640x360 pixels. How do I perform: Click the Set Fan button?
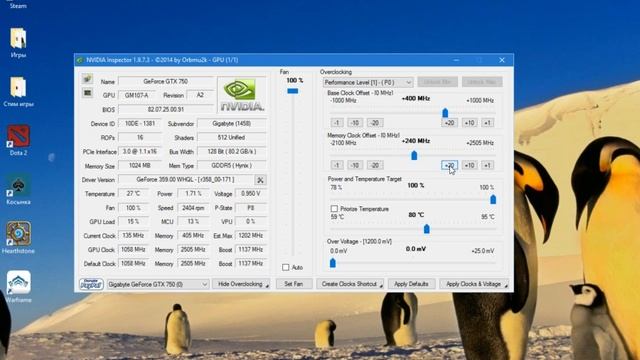[294, 284]
